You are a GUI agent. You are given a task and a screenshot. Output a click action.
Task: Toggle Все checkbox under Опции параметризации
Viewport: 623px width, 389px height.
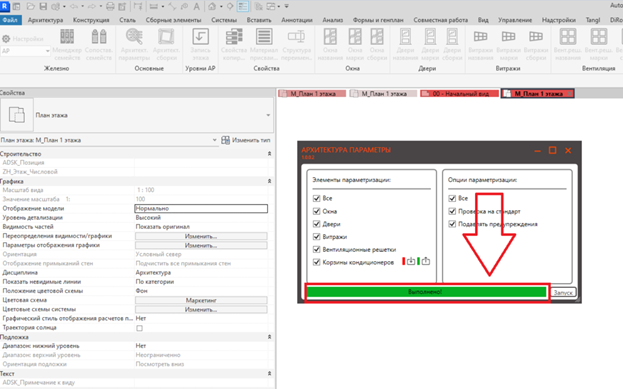point(452,198)
